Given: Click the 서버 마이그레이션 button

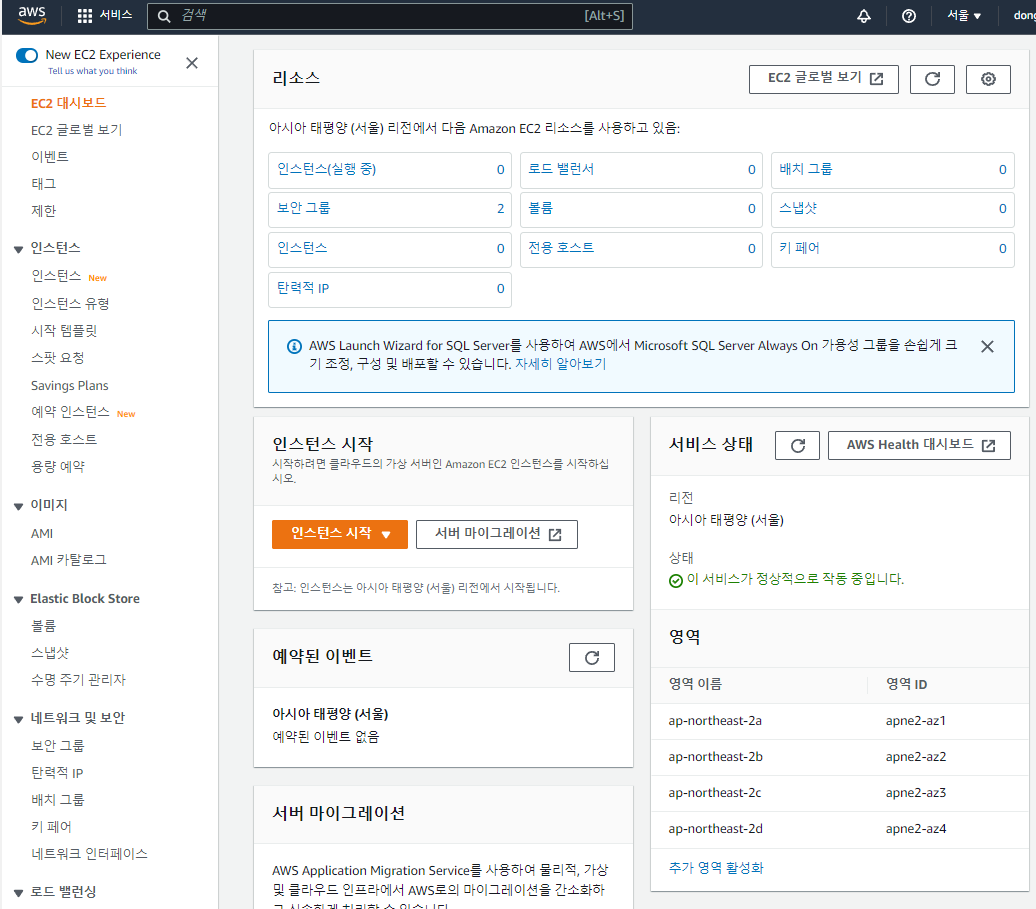Looking at the screenshot, I should 496,534.
